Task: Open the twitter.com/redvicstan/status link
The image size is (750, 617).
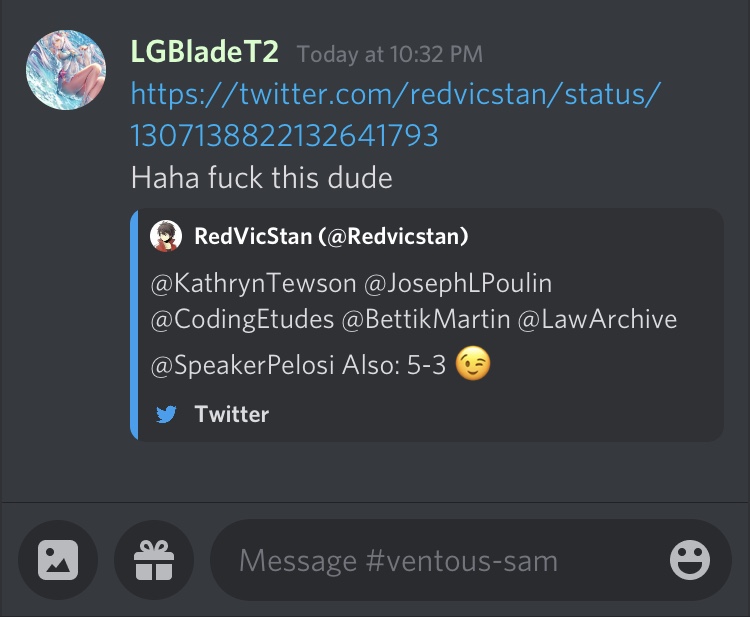Action: click(396, 94)
